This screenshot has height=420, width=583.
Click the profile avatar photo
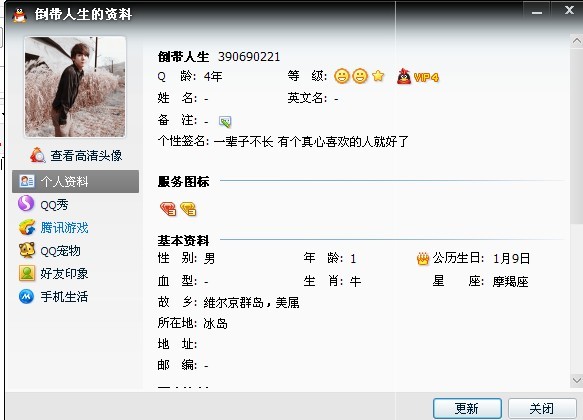click(x=75, y=87)
